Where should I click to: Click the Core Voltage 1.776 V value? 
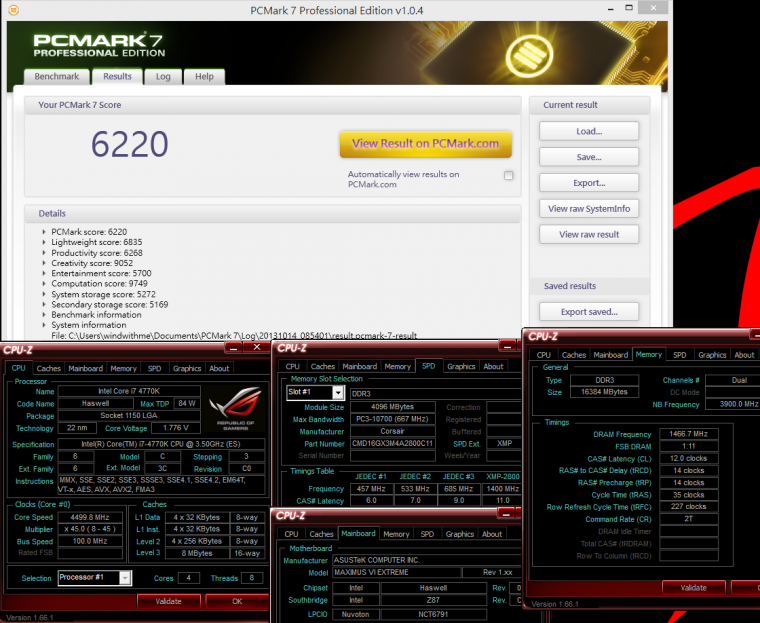tap(175, 428)
